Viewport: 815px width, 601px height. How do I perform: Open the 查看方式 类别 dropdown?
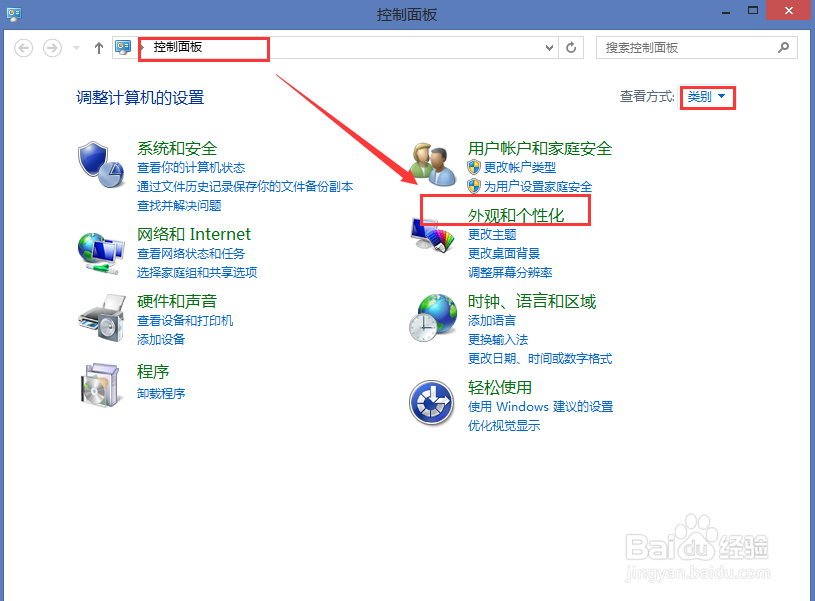click(x=707, y=97)
